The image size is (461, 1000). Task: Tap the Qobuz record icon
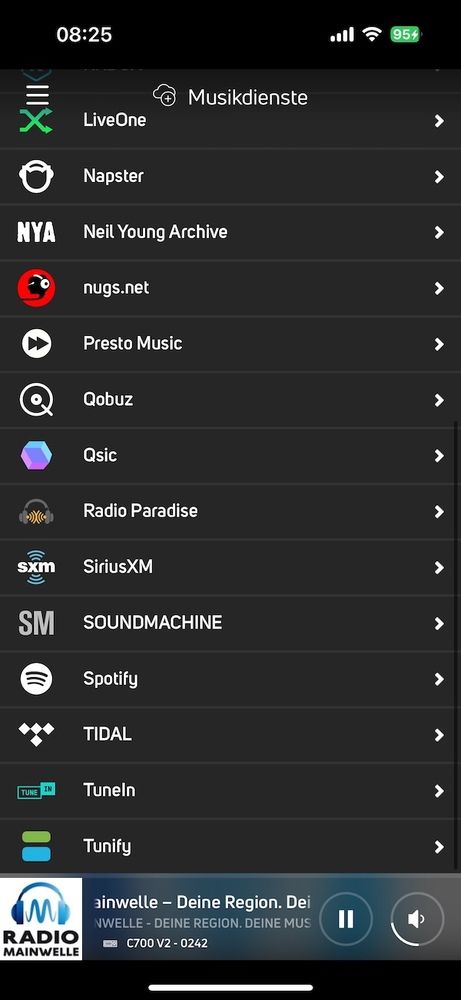(x=36, y=400)
